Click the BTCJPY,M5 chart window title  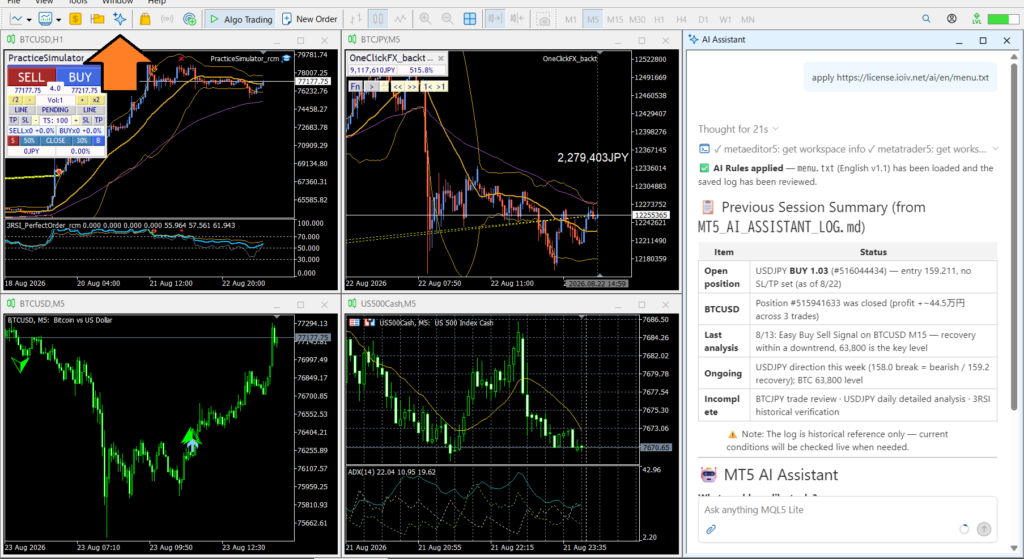click(x=380, y=40)
